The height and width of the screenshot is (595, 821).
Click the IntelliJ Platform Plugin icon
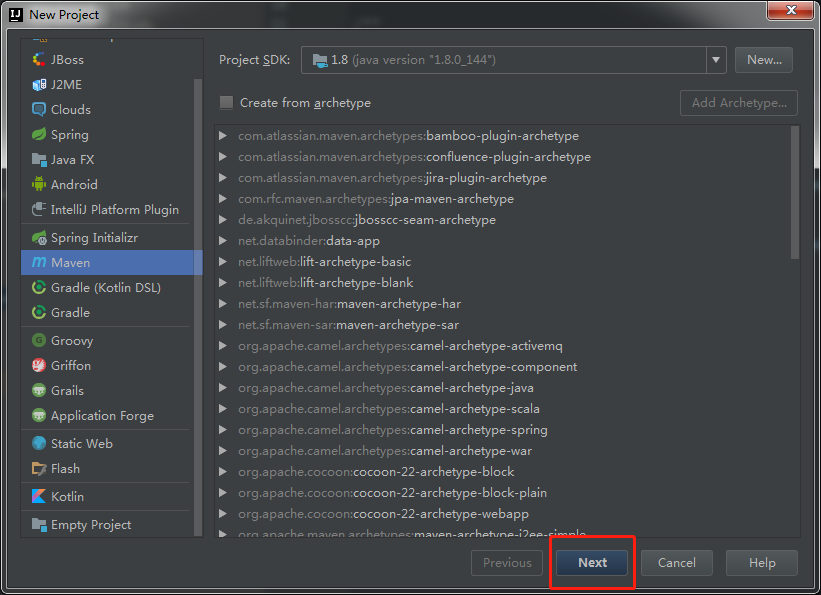pyautogui.click(x=39, y=210)
